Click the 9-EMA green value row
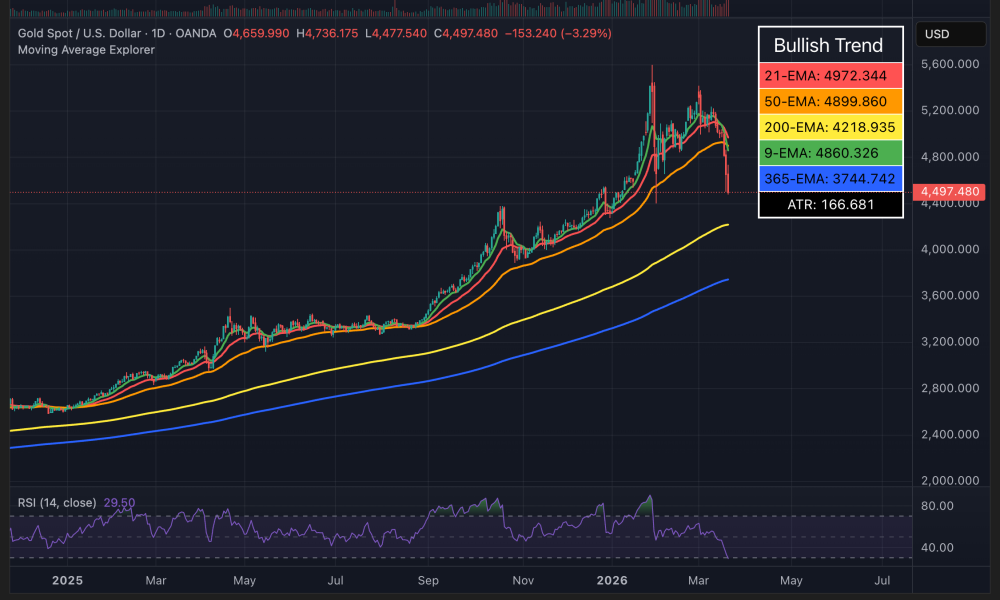 click(829, 154)
